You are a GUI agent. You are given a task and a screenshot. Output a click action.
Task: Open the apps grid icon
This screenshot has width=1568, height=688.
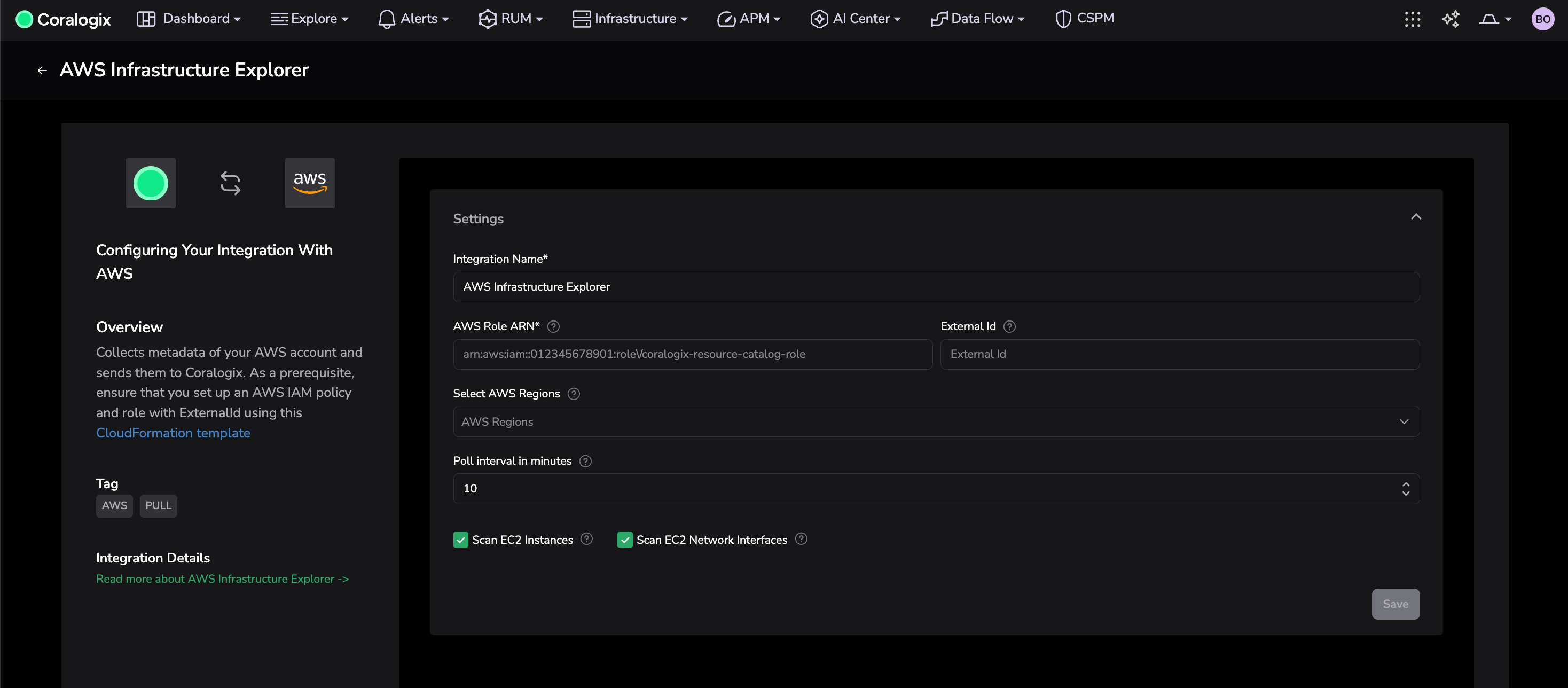pyautogui.click(x=1412, y=19)
